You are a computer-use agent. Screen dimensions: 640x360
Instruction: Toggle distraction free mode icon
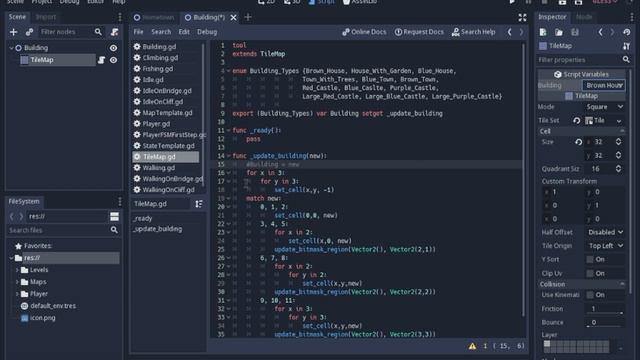pyautogui.click(x=522, y=17)
